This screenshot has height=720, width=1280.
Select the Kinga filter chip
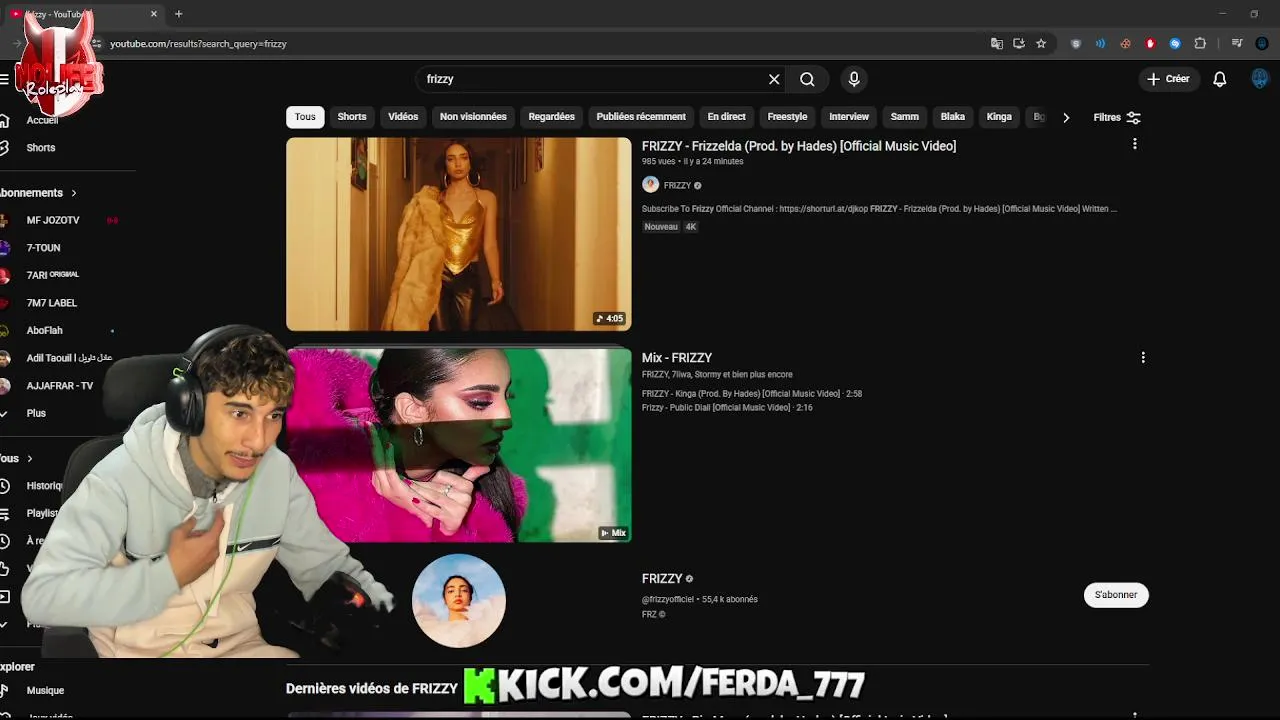pos(999,117)
